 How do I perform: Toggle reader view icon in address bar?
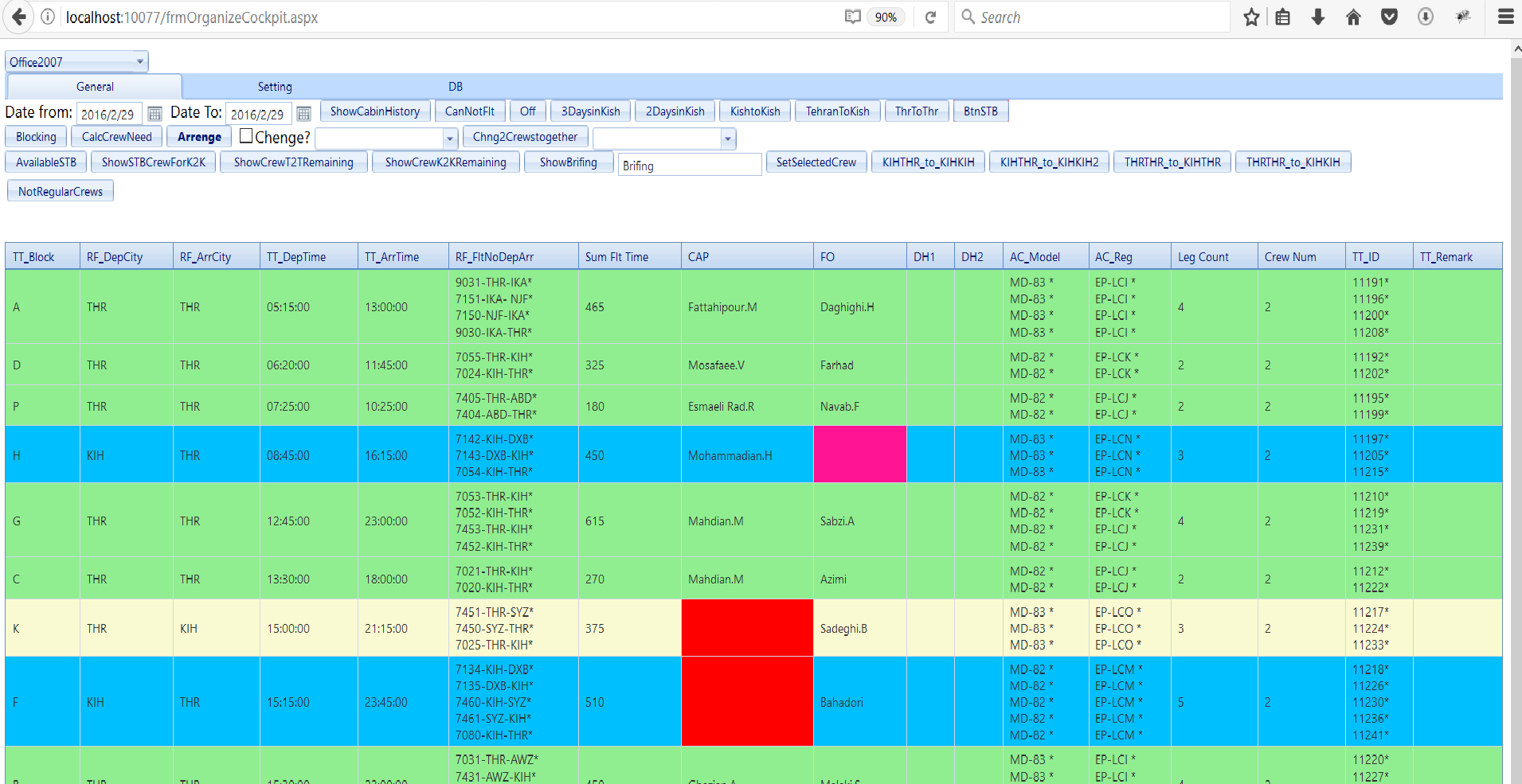pos(852,17)
